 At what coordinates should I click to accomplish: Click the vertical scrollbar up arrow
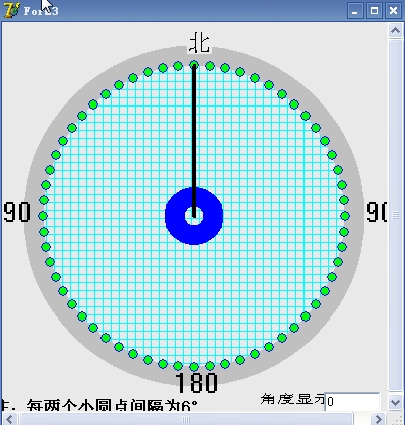(x=396, y=31)
